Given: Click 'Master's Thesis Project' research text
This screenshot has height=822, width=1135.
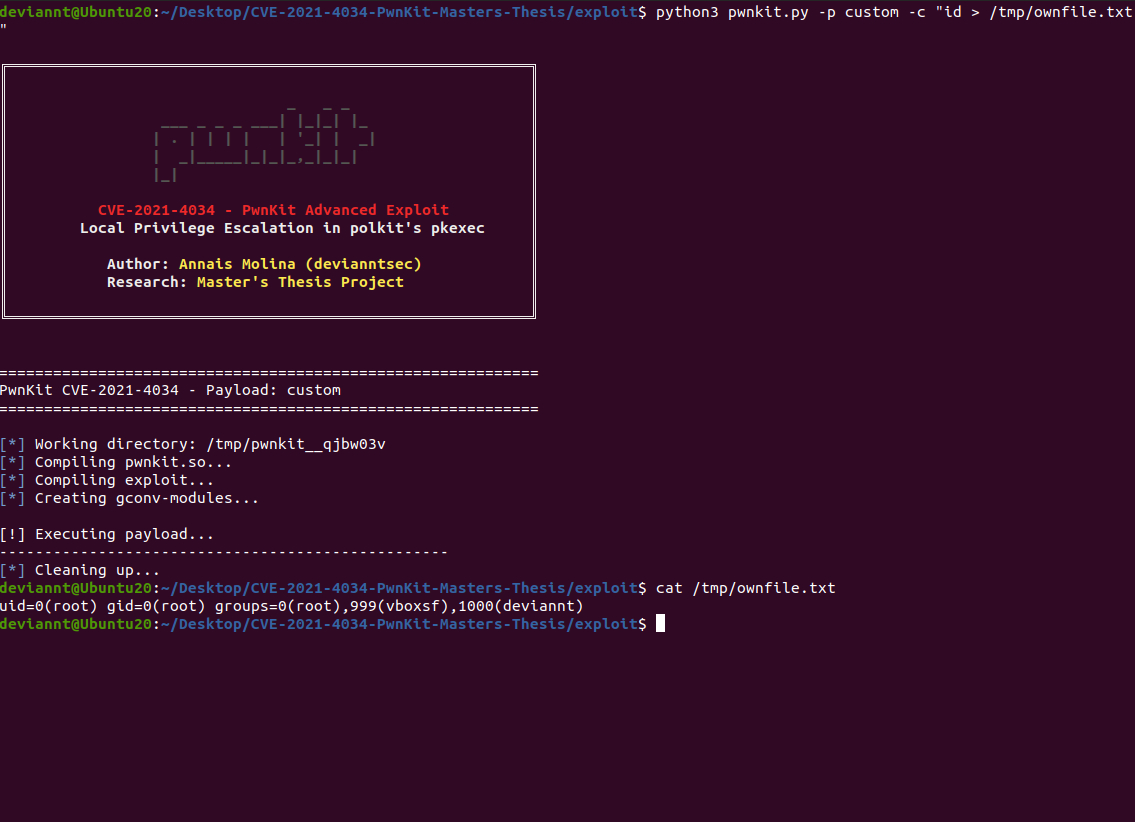Looking at the screenshot, I should (300, 282).
